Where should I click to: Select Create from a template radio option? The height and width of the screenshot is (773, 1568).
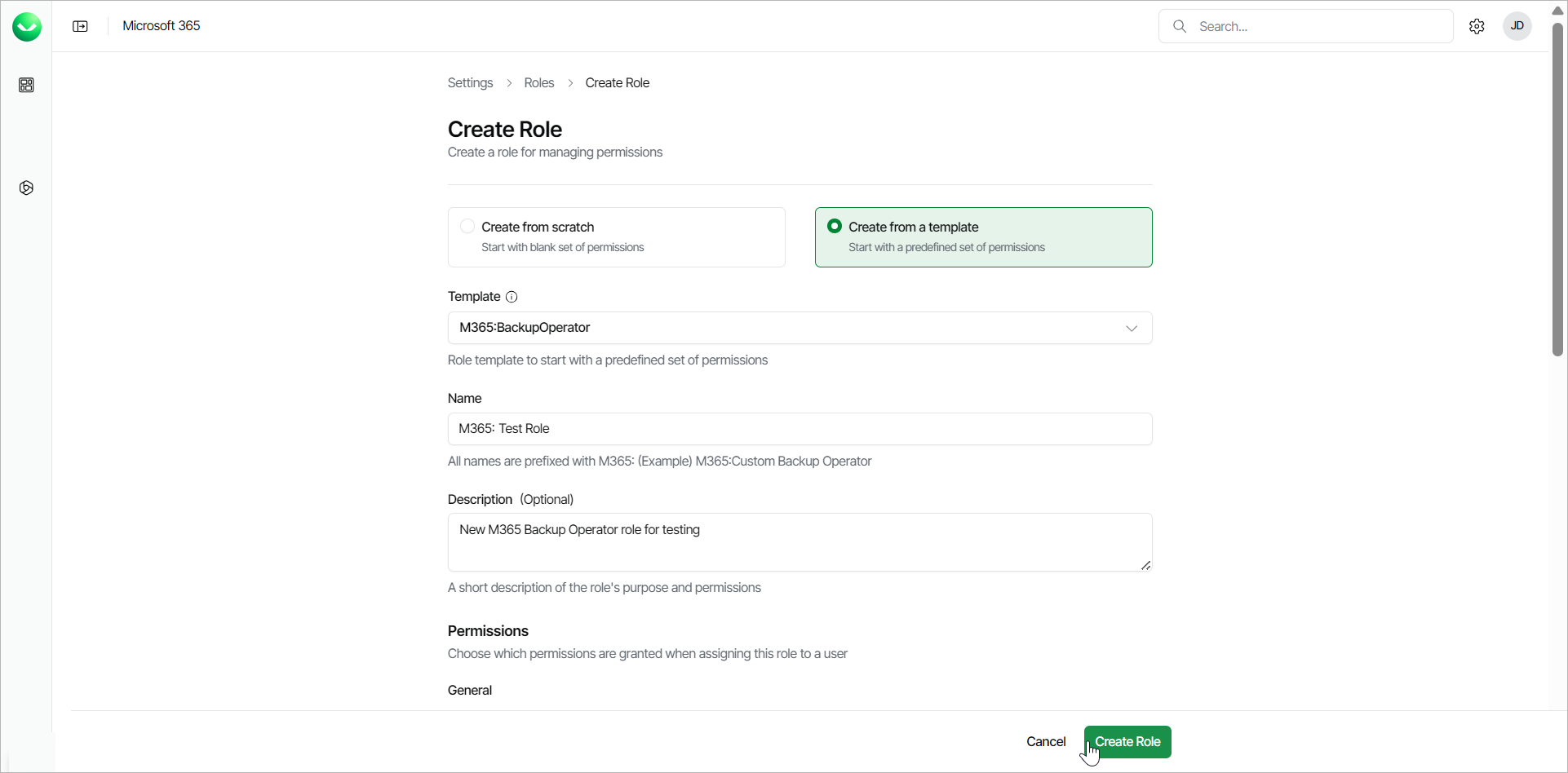pyautogui.click(x=835, y=227)
